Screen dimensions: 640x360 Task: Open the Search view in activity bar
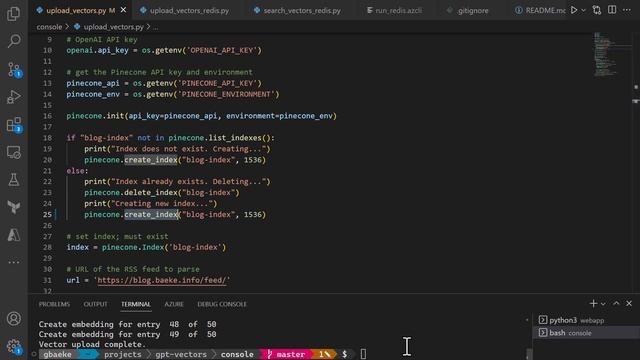click(x=14, y=41)
